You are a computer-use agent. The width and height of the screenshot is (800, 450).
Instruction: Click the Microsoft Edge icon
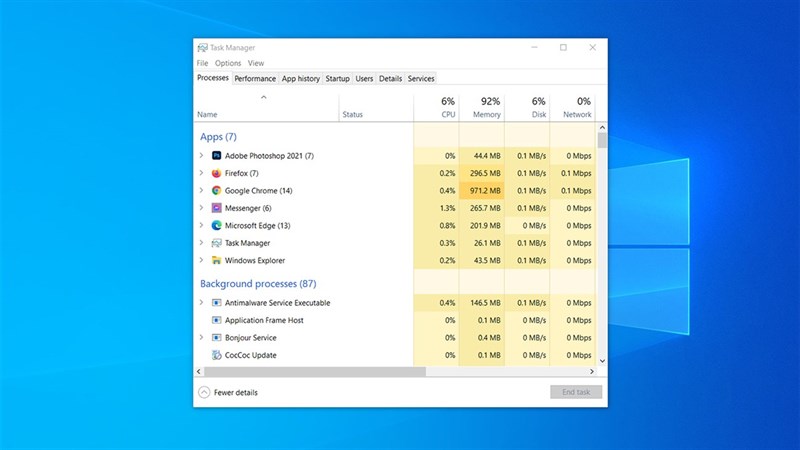click(x=216, y=225)
